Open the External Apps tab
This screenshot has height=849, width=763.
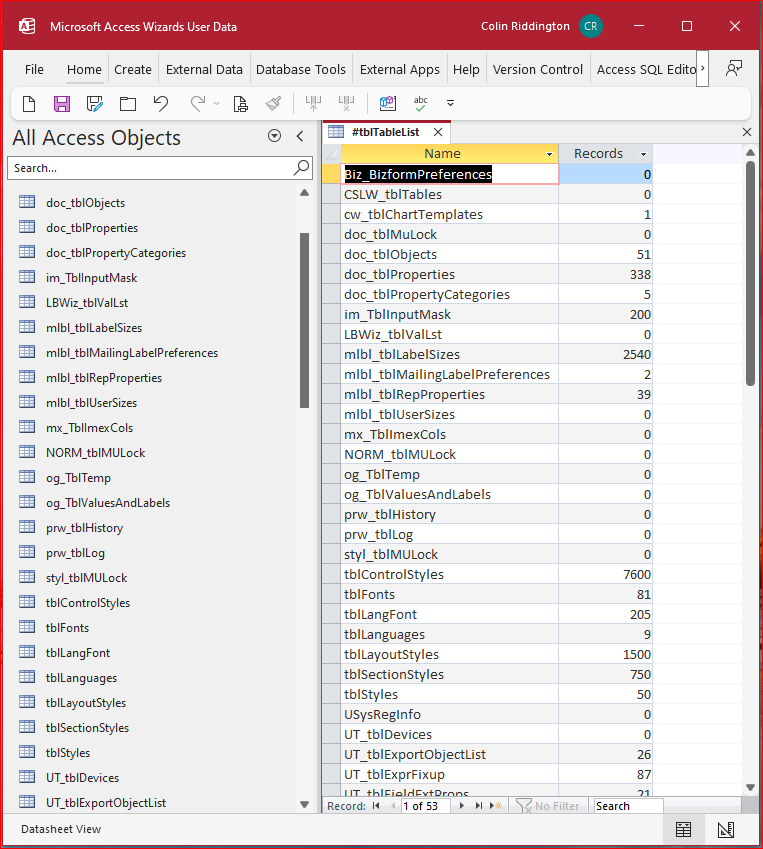click(x=400, y=69)
